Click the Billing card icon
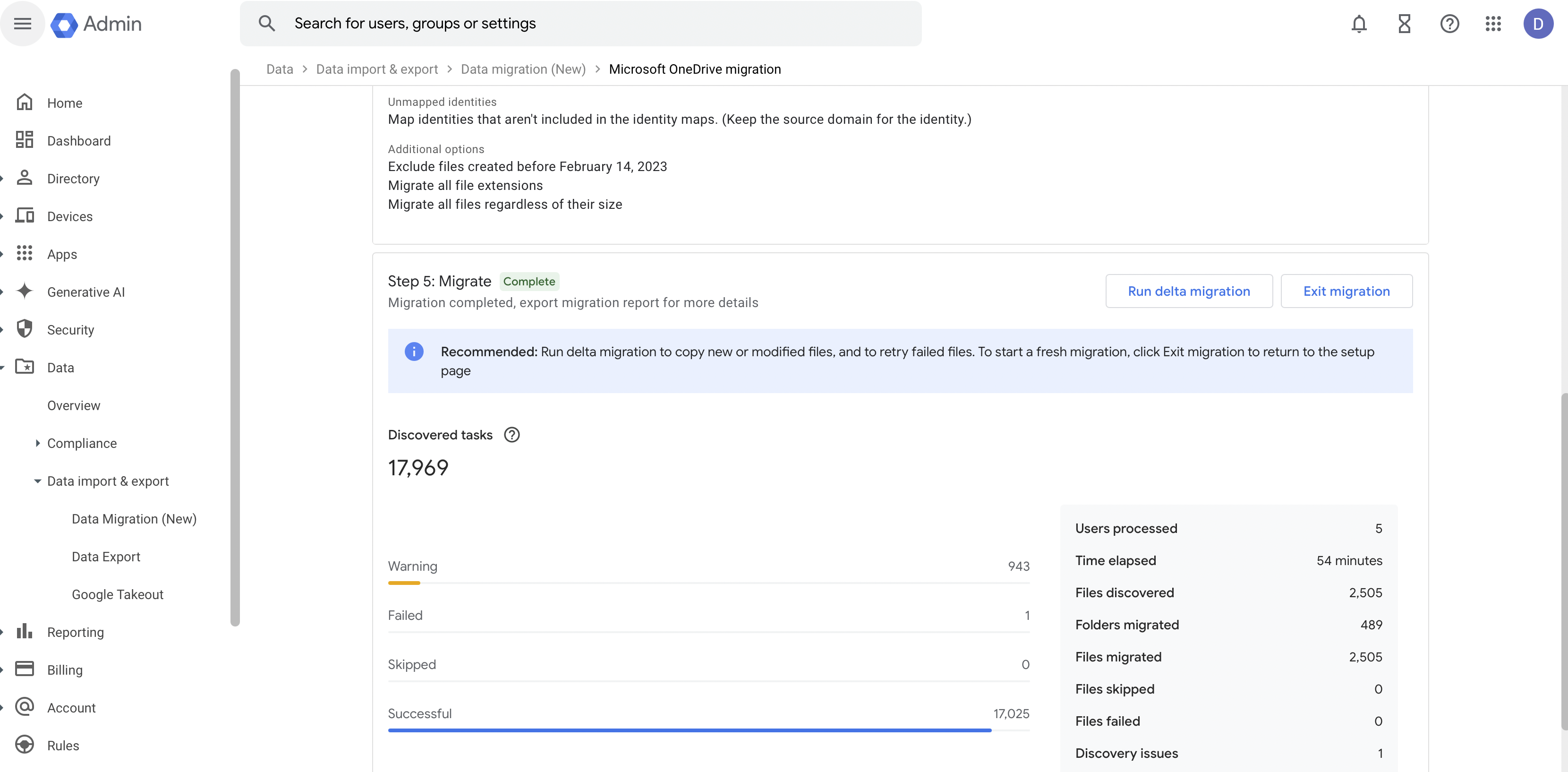The image size is (1568, 772). coord(25,669)
